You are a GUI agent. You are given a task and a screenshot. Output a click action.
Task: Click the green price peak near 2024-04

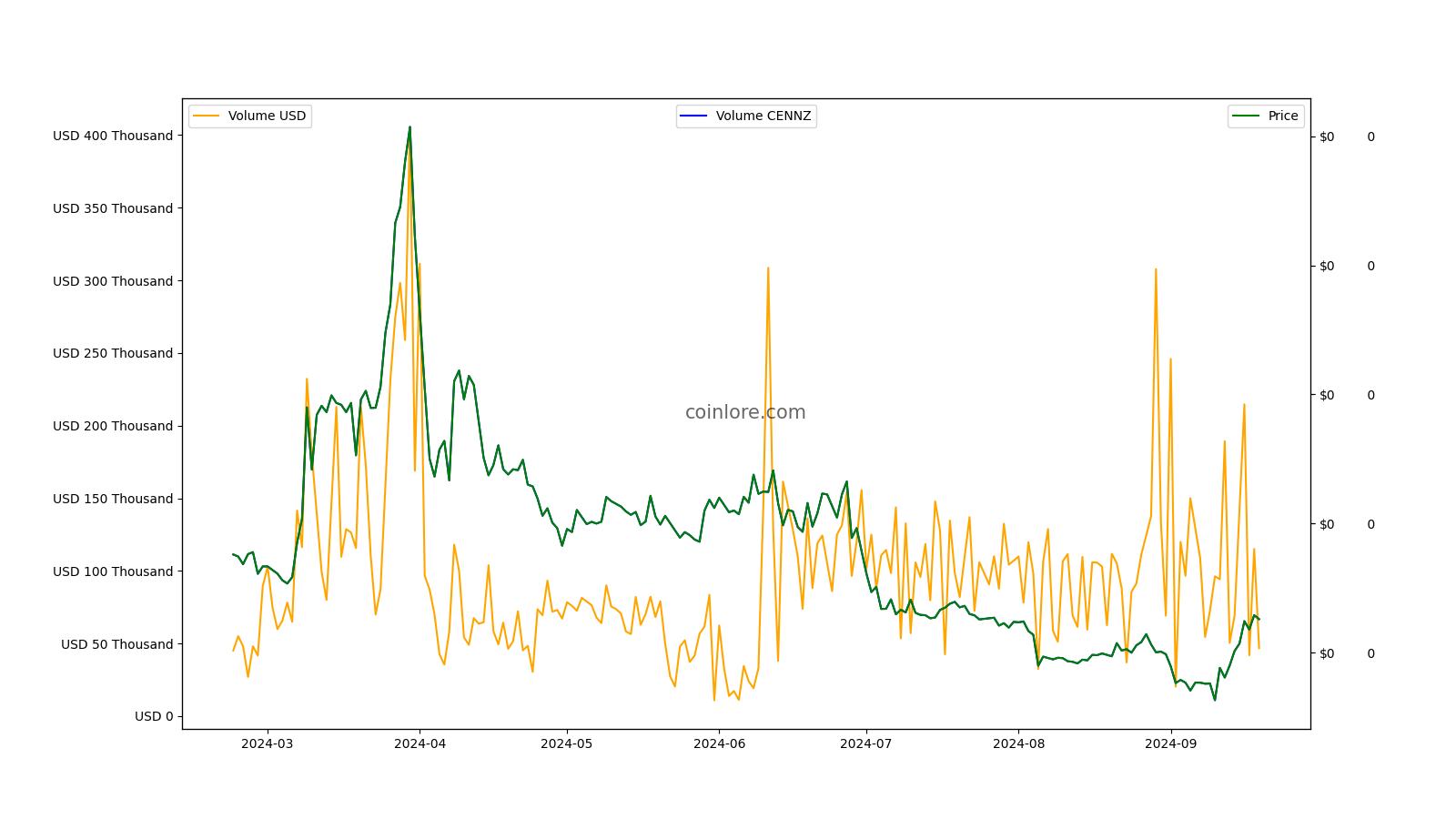(409, 127)
